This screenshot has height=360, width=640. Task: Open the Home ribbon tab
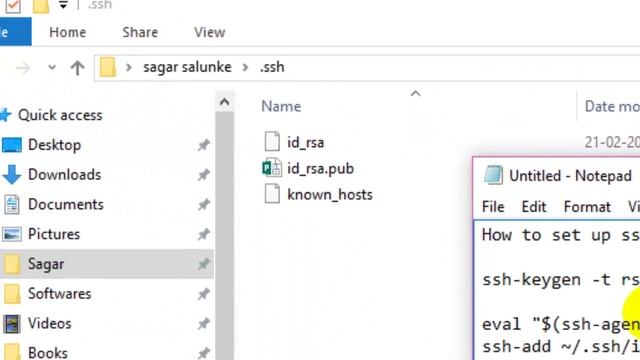tap(67, 32)
